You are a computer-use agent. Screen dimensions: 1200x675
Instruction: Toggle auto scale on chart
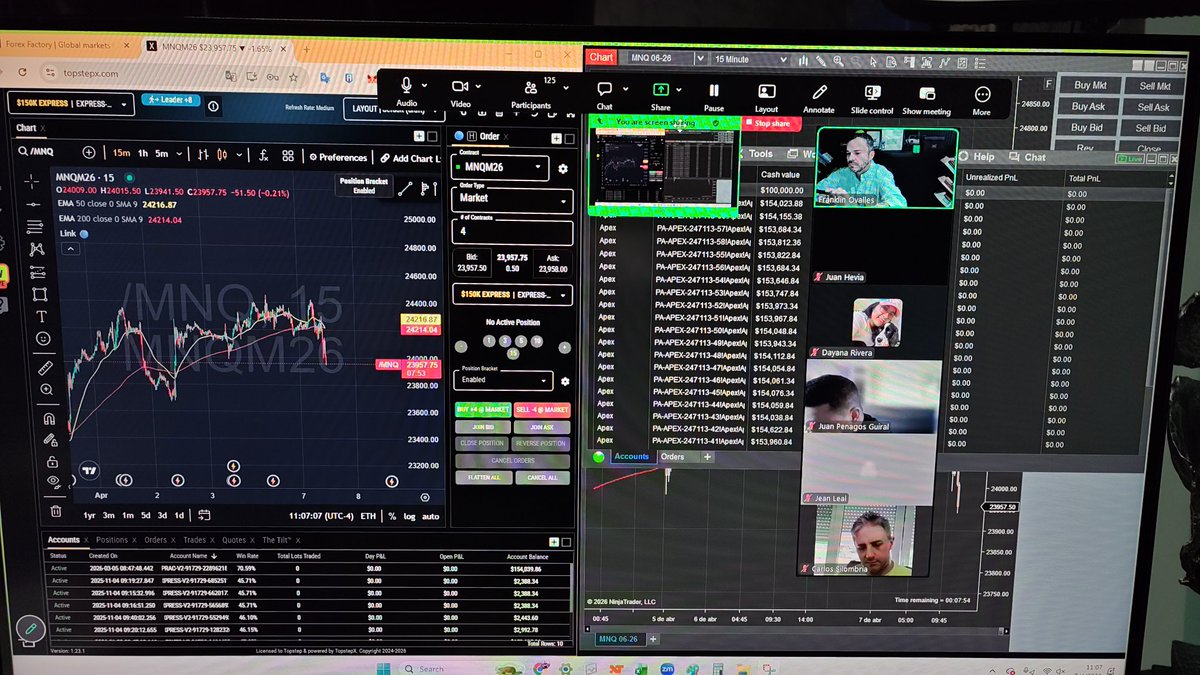[430, 517]
